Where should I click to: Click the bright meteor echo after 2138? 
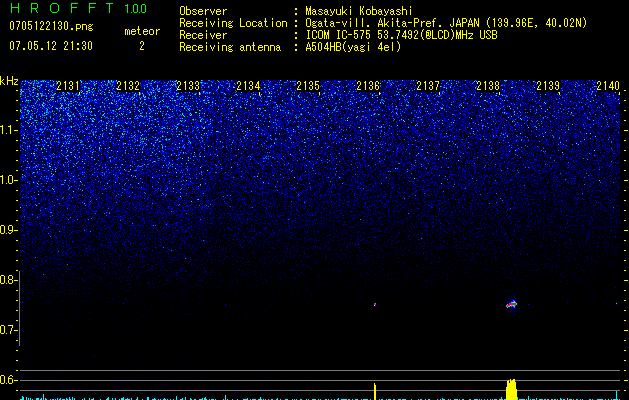(511, 304)
